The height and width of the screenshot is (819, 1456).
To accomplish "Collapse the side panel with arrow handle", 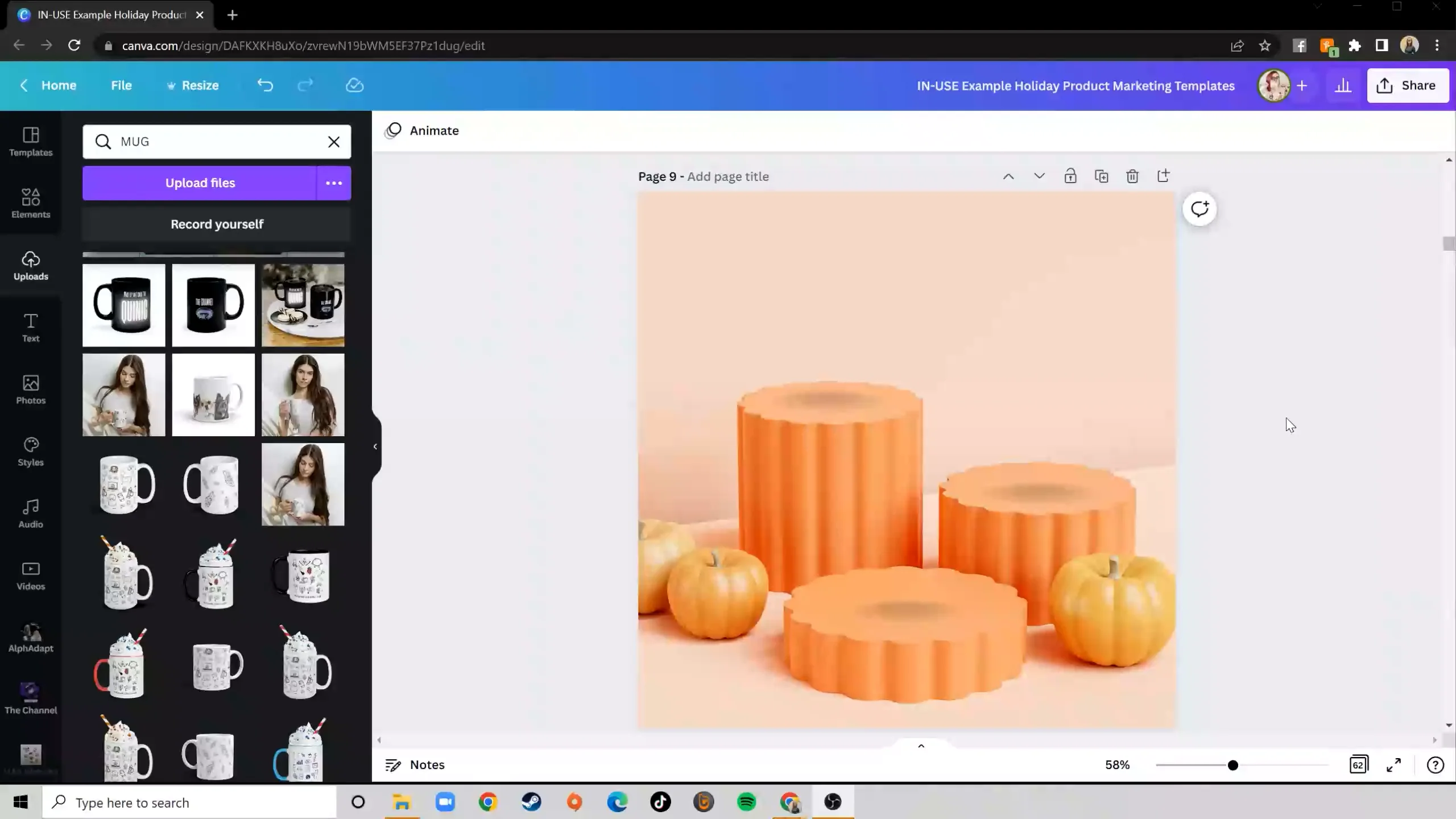I will point(375,446).
